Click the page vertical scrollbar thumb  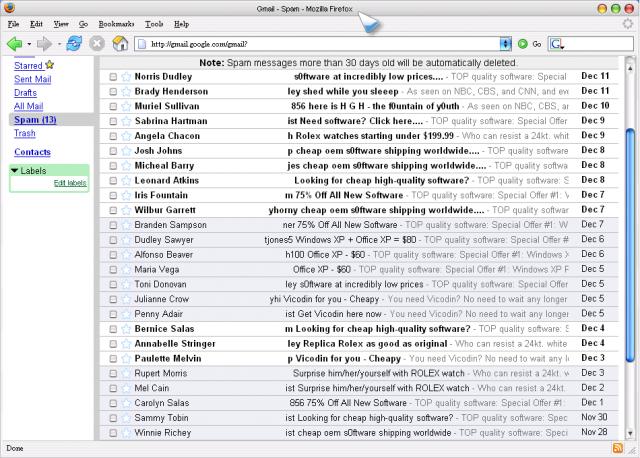tap(630, 245)
